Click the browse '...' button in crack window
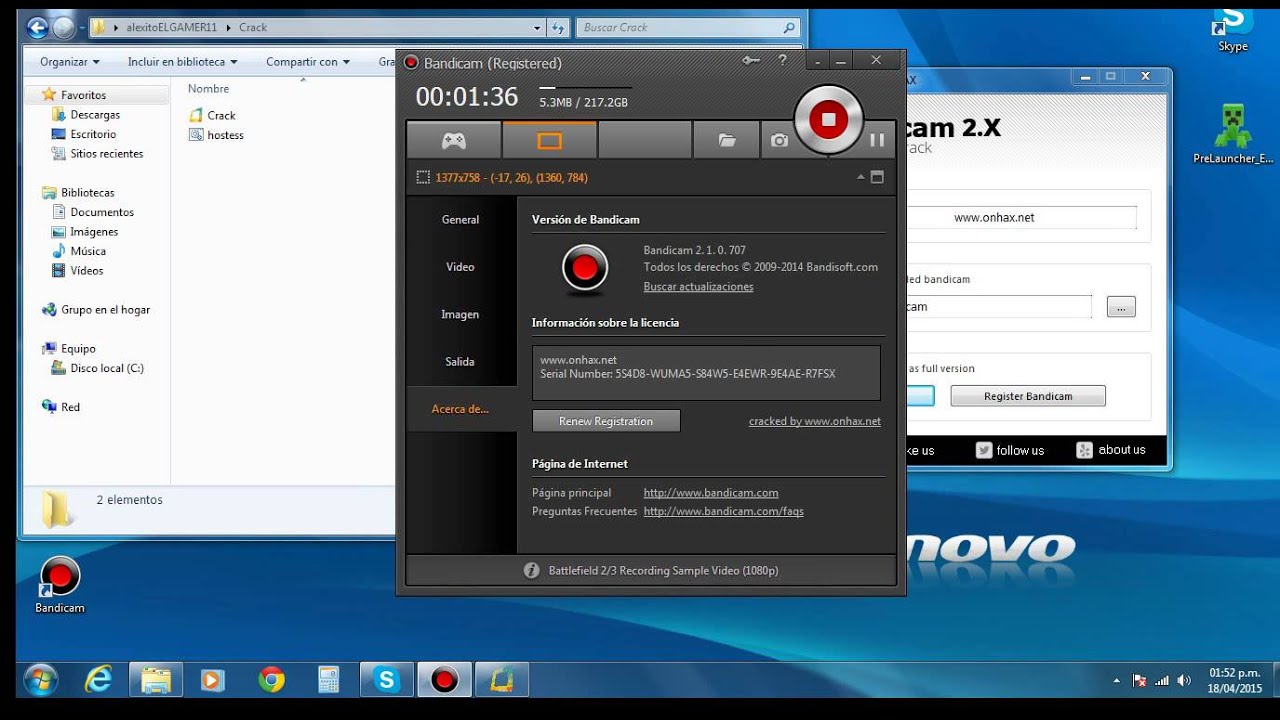 click(x=1121, y=307)
